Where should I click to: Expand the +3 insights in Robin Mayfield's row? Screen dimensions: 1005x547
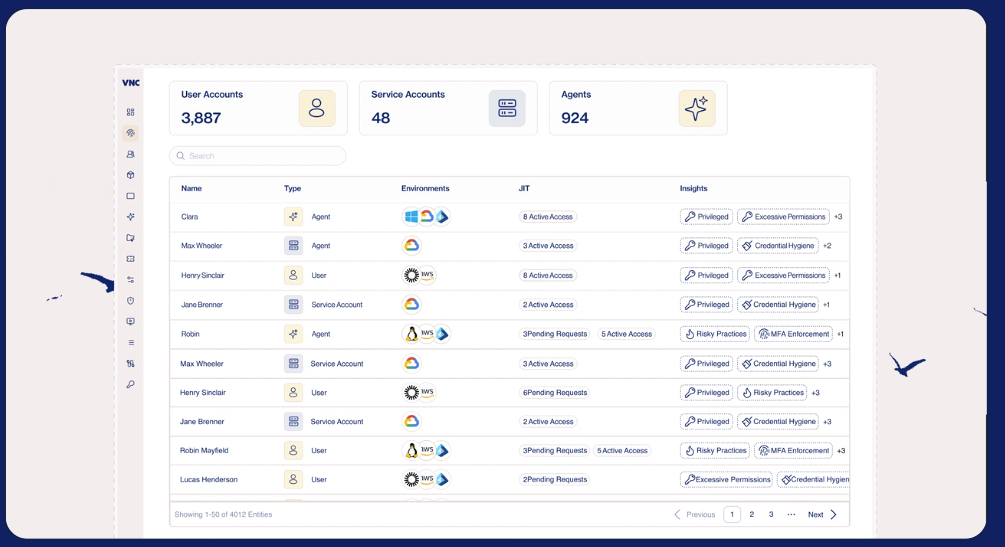click(841, 450)
